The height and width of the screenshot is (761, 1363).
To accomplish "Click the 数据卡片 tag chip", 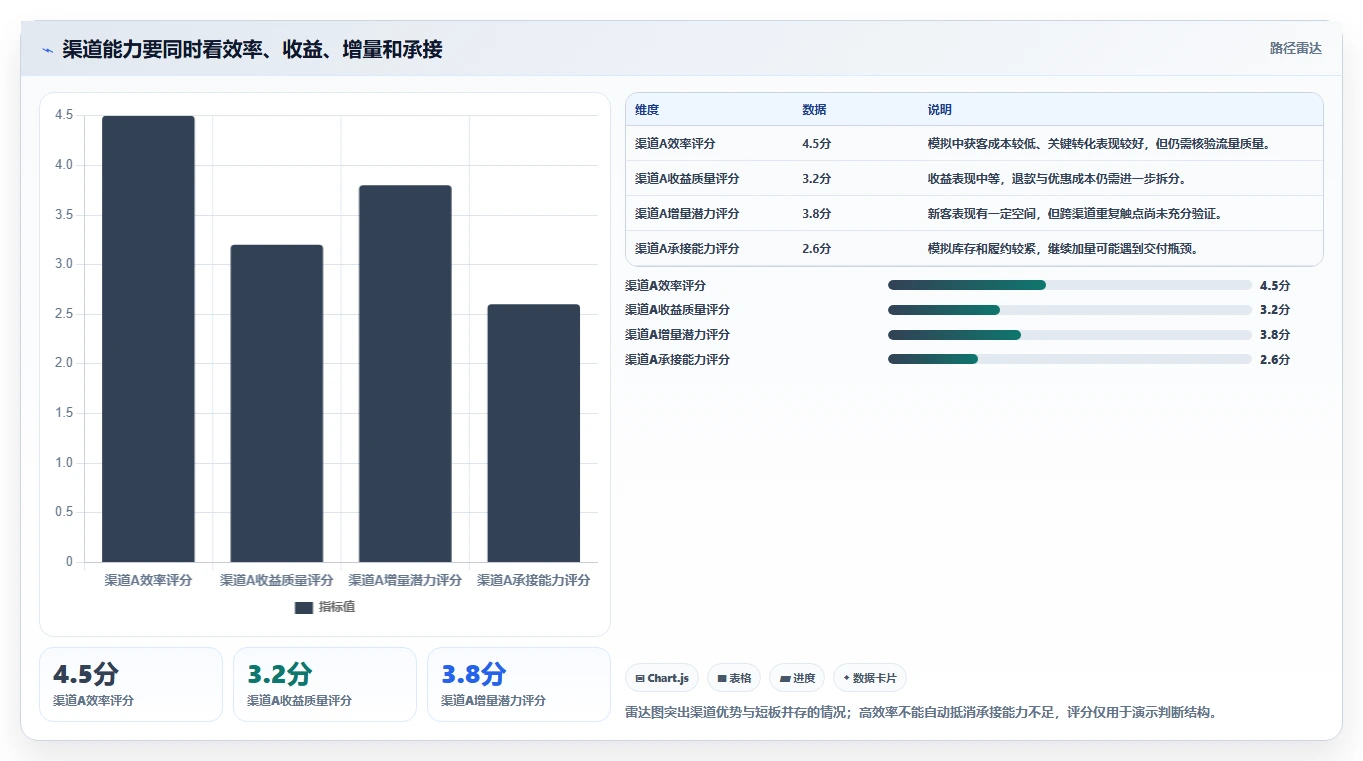I will tap(870, 678).
